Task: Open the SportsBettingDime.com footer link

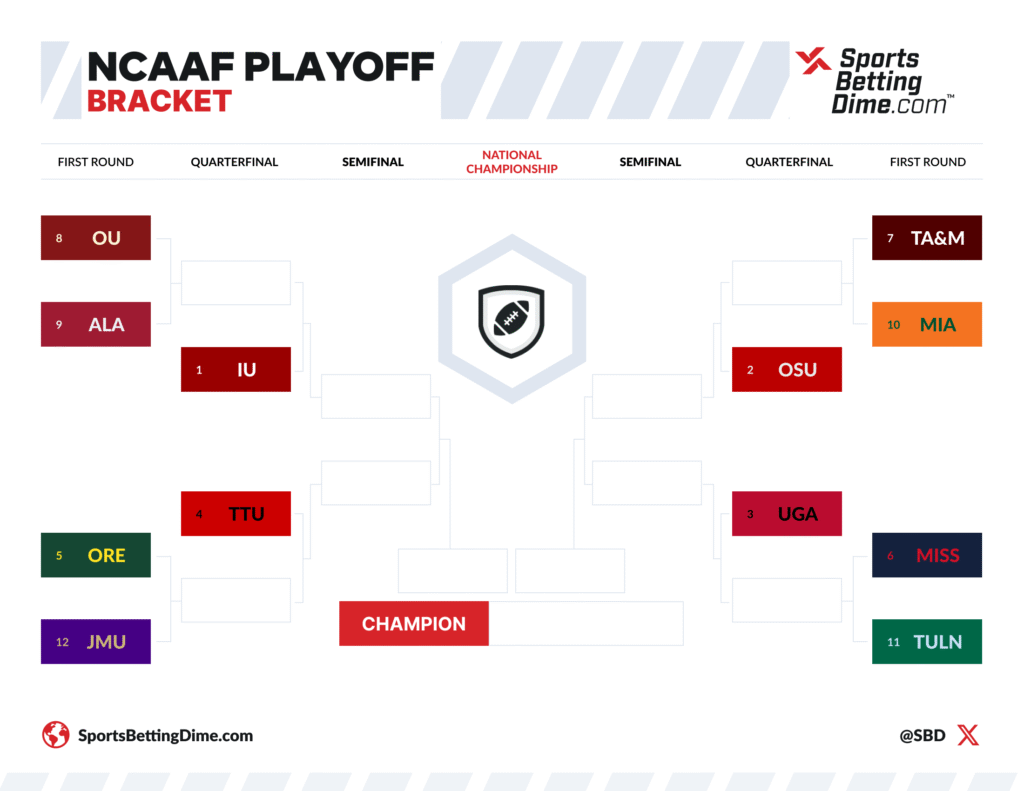Action: click(x=165, y=736)
